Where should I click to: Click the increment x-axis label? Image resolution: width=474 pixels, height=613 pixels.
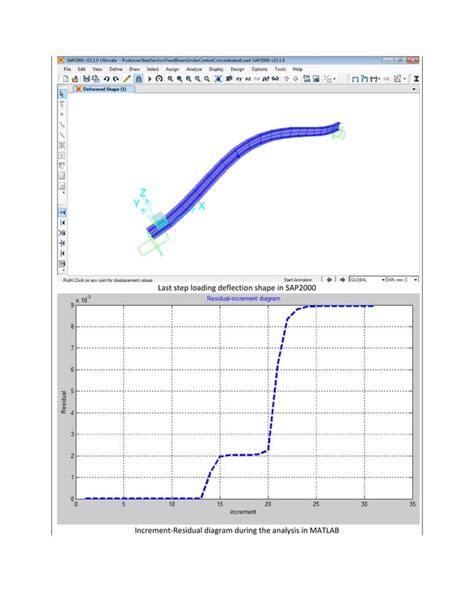243,512
